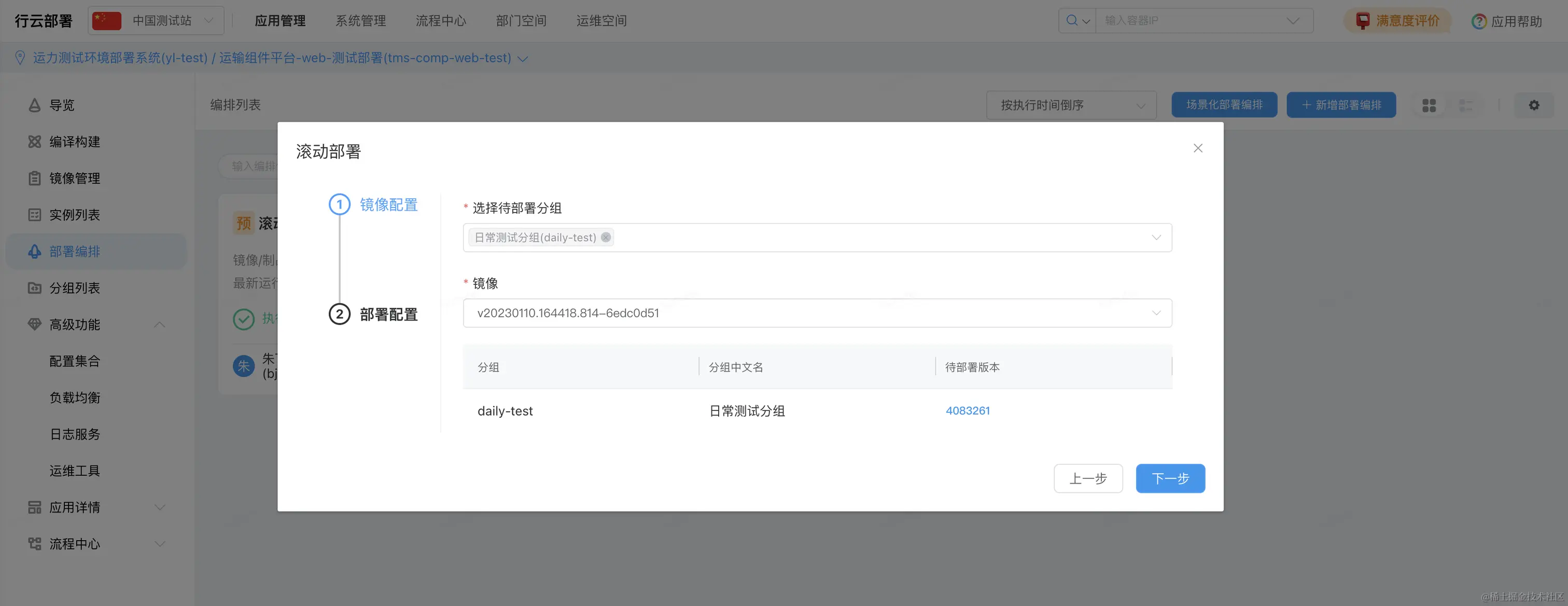Click the 编译构建 sidebar icon
This screenshot has width=1568, height=606.
pyautogui.click(x=35, y=142)
